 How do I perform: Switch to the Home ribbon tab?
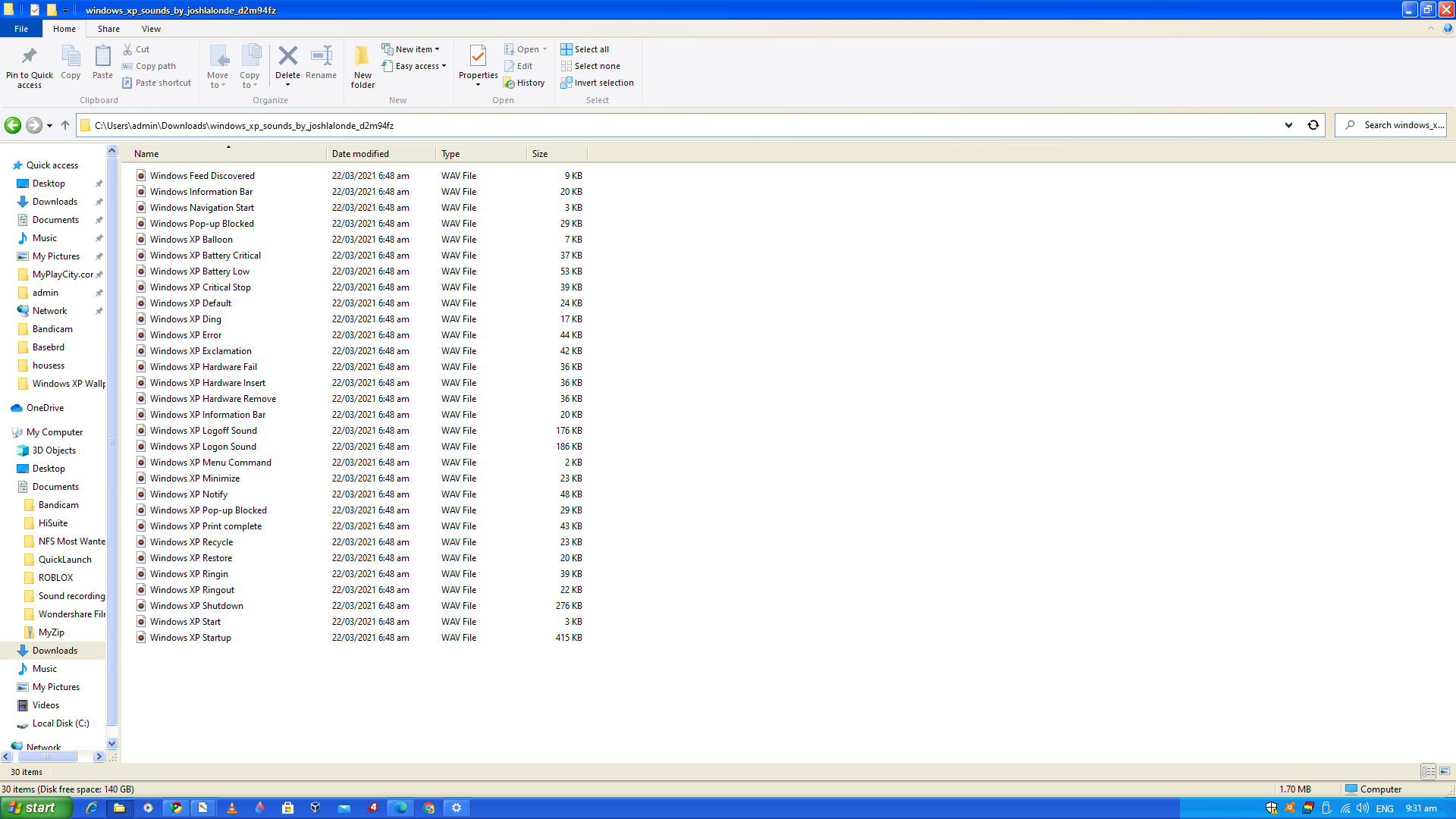64,29
